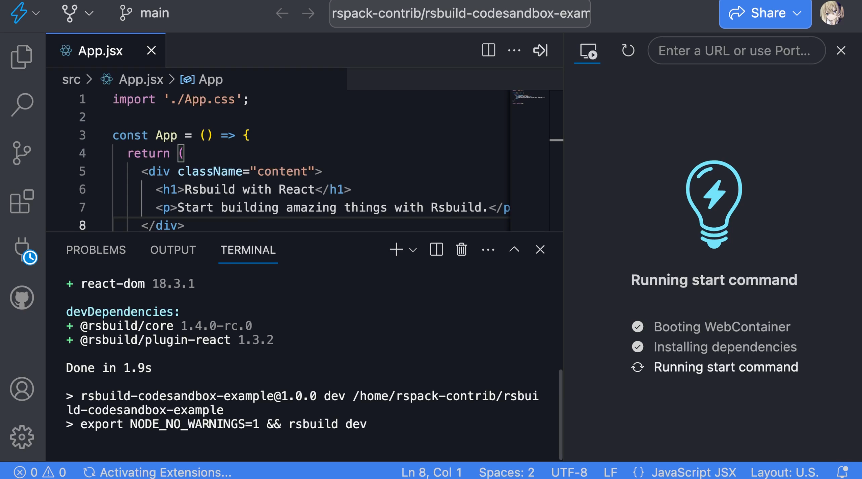Close the App.jsx tab

pos(151,51)
